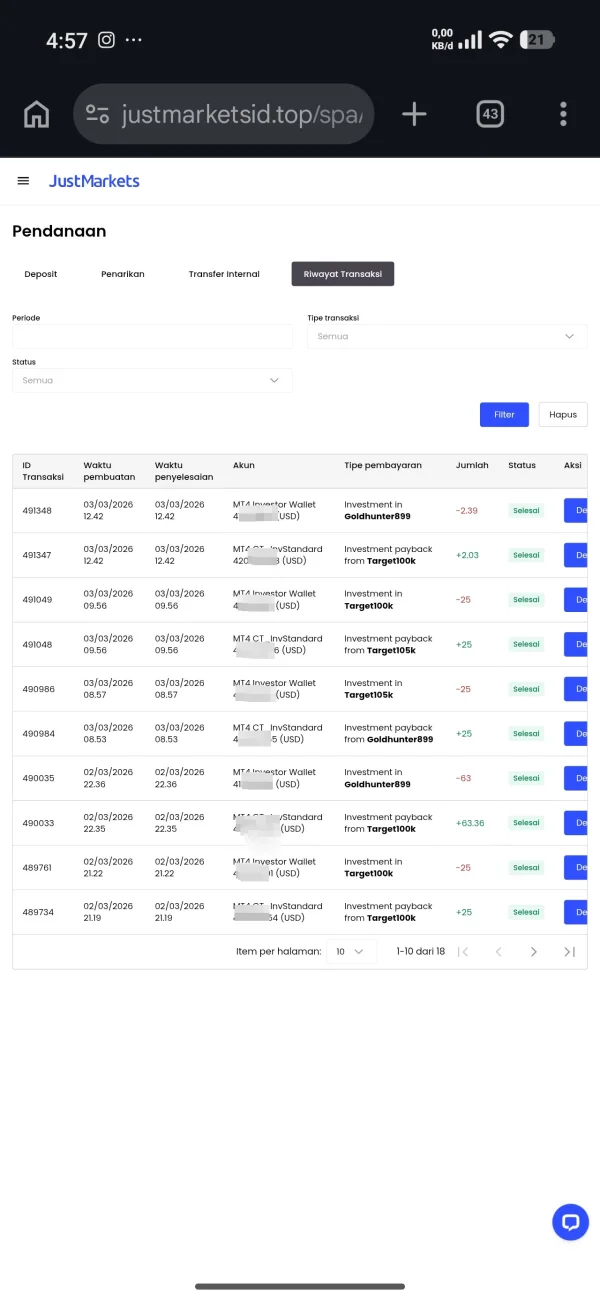The image size is (600, 1299).
Task: Open a new browser tab
Action: (x=414, y=114)
